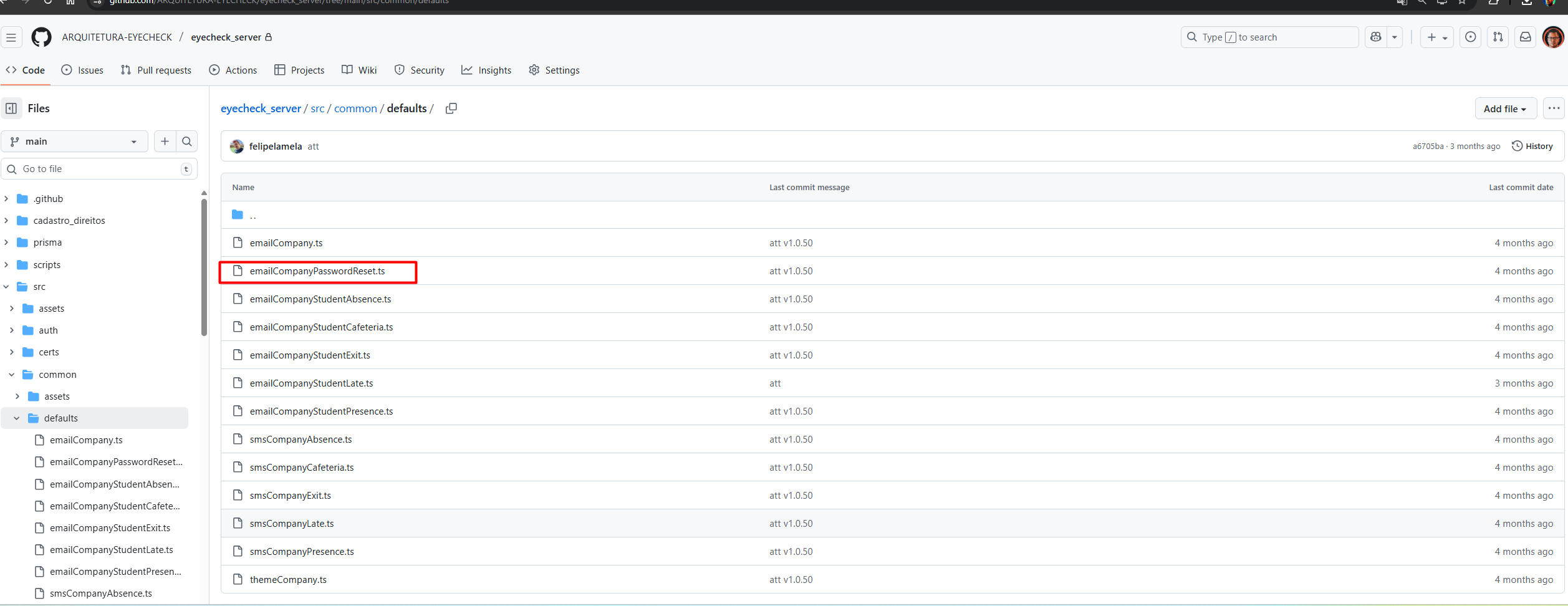Click the pull requests icon in header
This screenshot has width=1568, height=606.
tap(1498, 37)
